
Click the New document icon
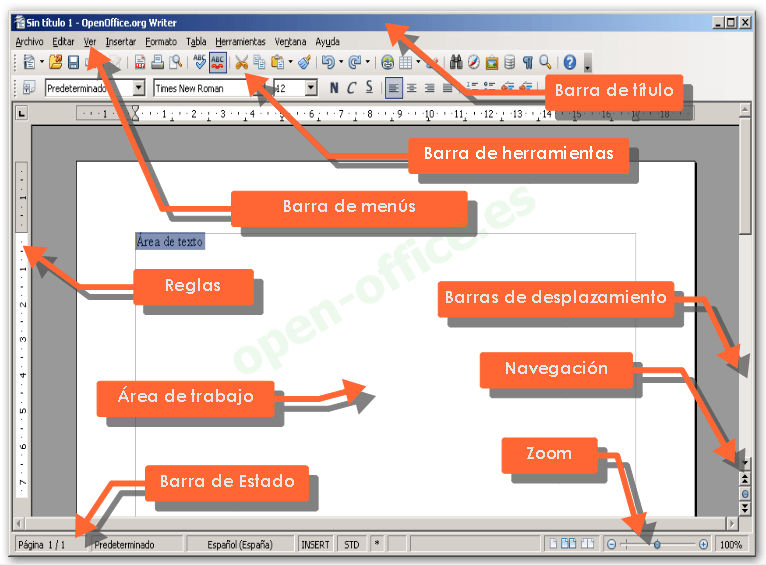pos(29,62)
